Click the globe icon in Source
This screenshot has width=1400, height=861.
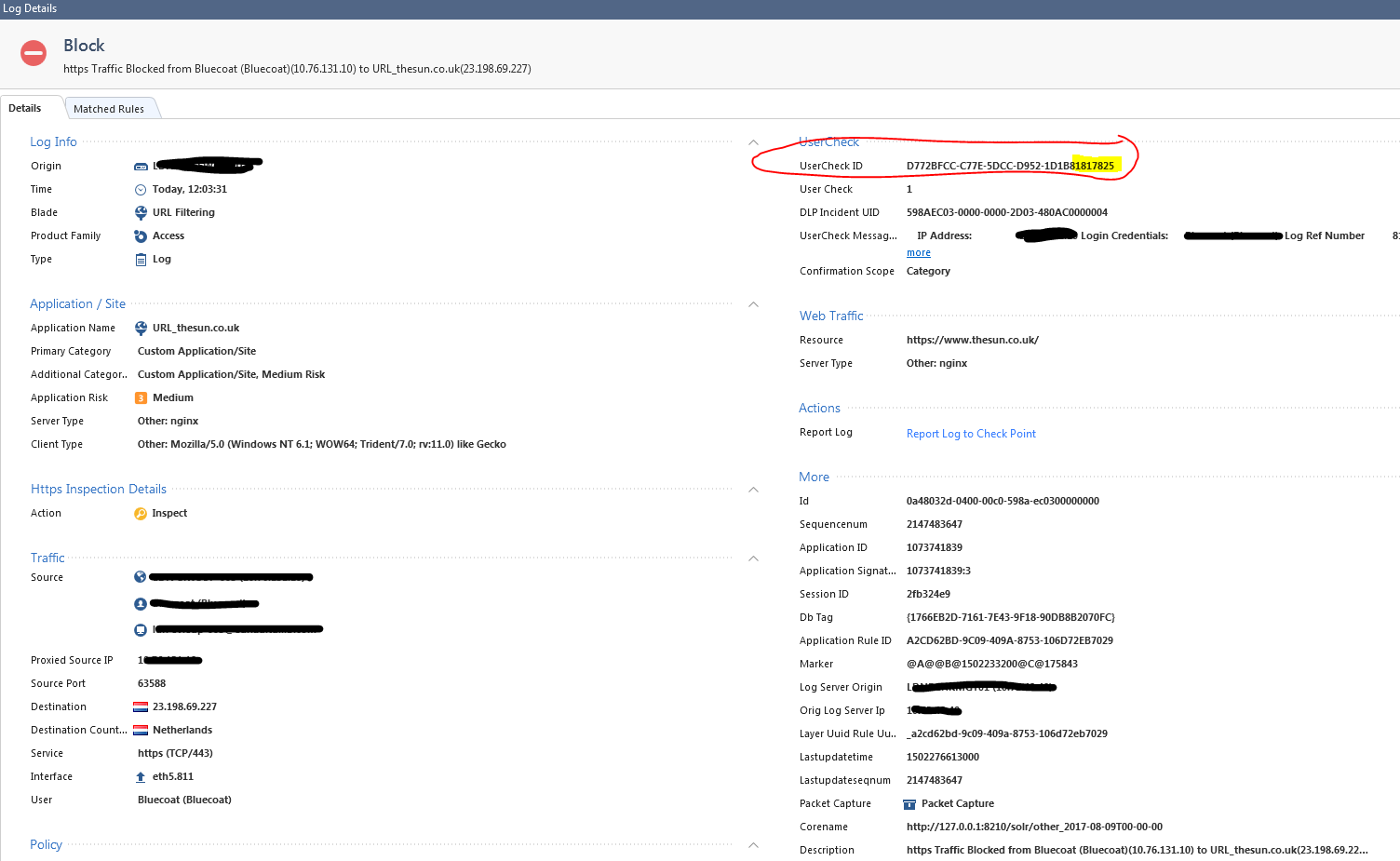click(141, 577)
